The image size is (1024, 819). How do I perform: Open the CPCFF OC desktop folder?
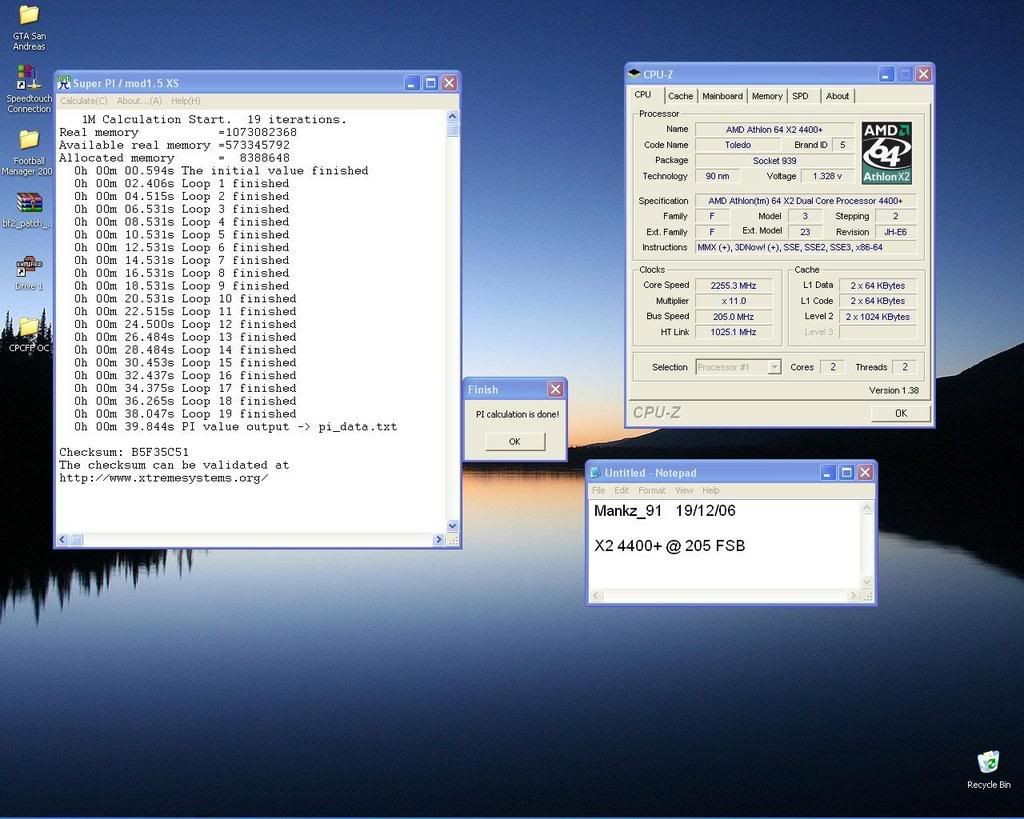point(29,328)
